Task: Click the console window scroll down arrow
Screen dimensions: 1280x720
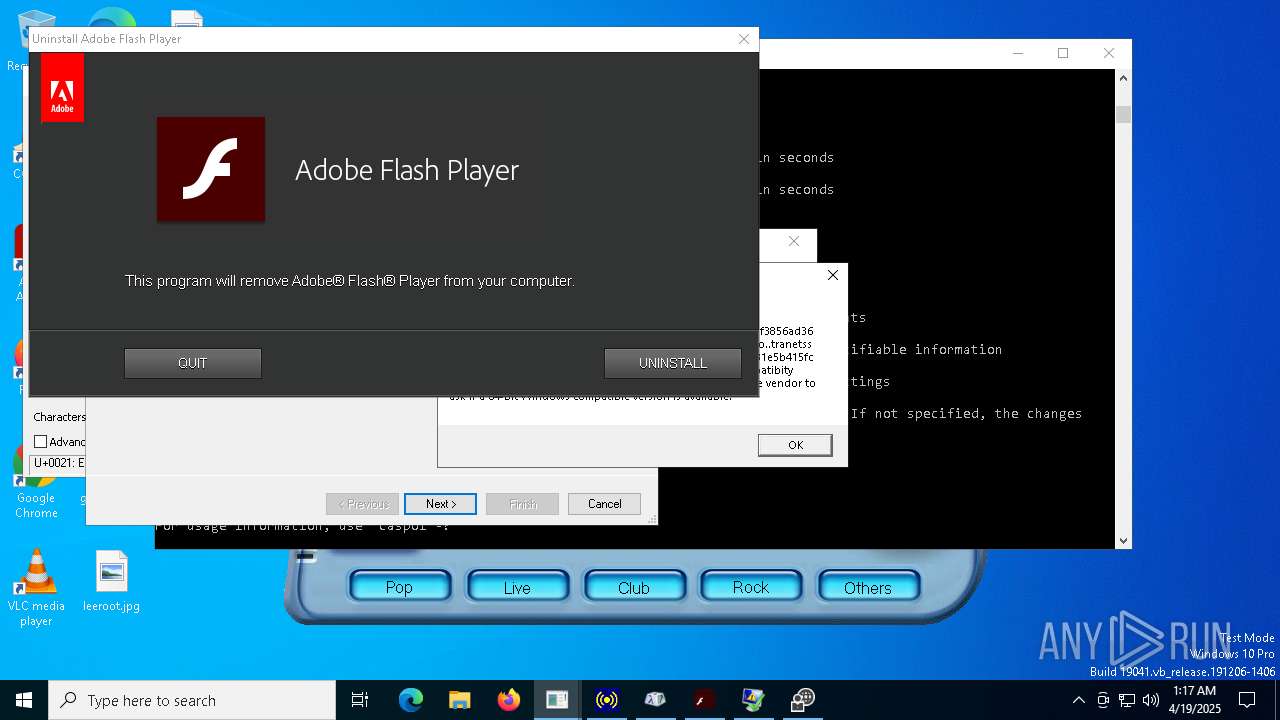Action: click(x=1123, y=540)
